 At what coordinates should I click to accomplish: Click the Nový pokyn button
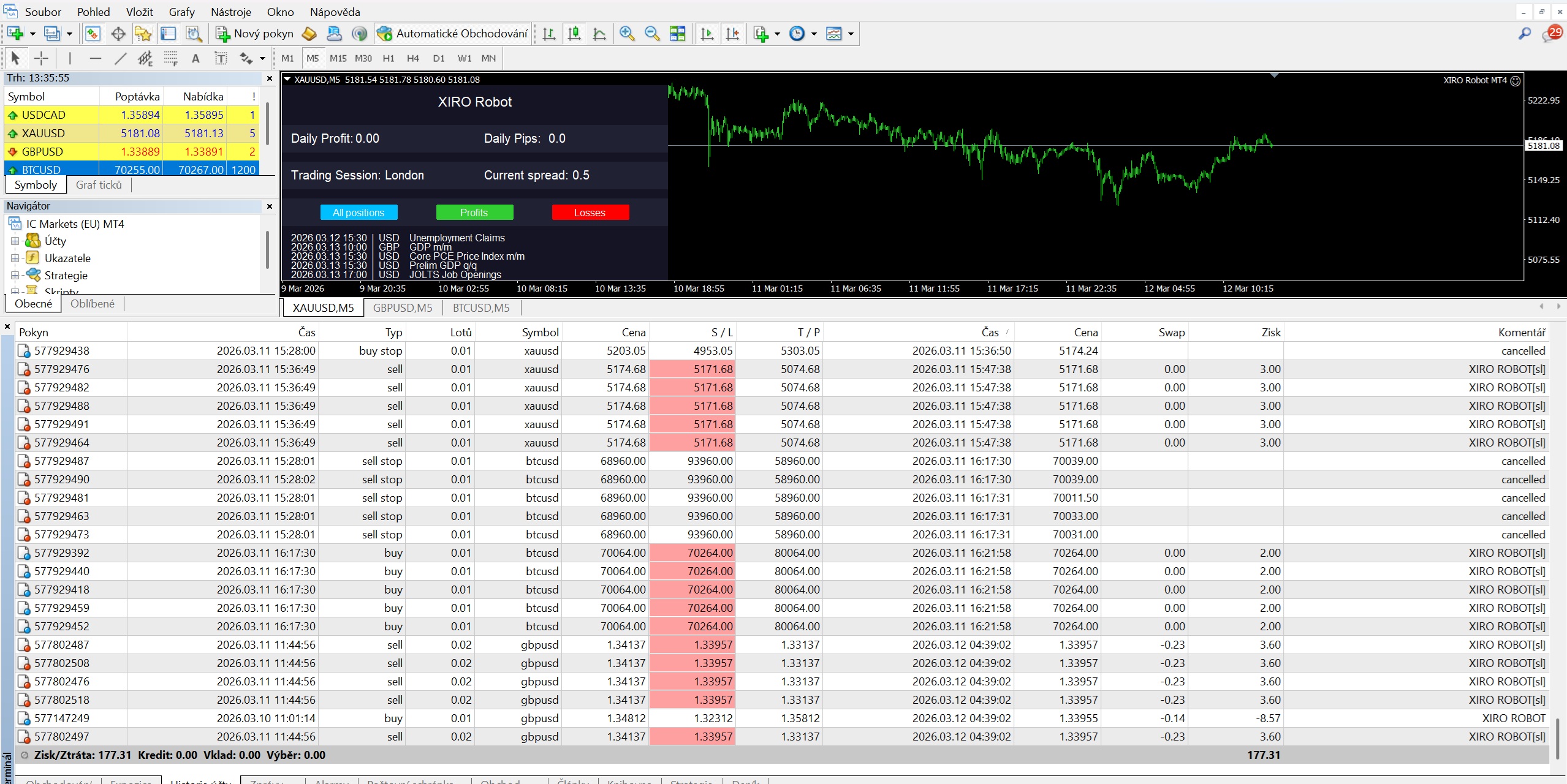(x=254, y=34)
